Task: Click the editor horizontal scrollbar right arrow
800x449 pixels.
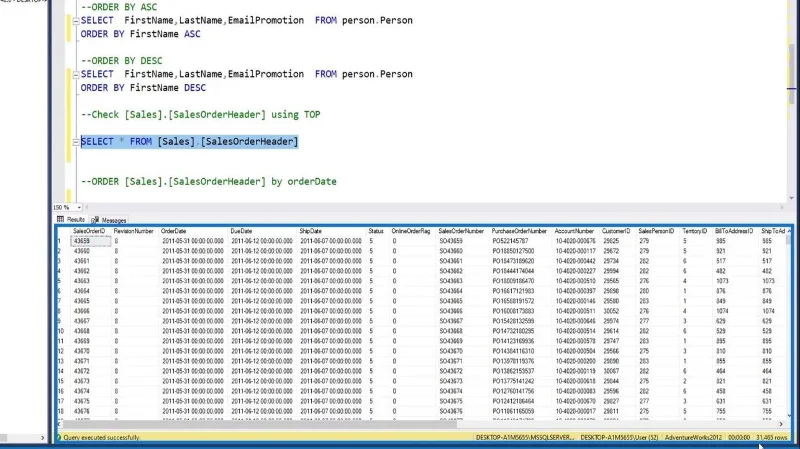Action: point(782,207)
